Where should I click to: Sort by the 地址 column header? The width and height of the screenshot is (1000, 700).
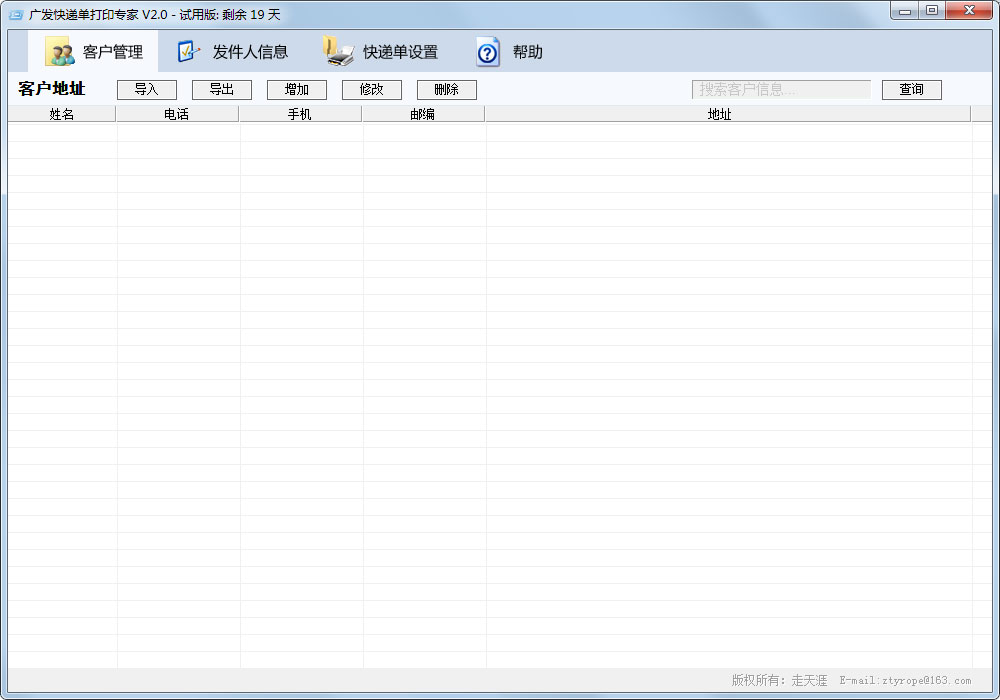click(727, 114)
